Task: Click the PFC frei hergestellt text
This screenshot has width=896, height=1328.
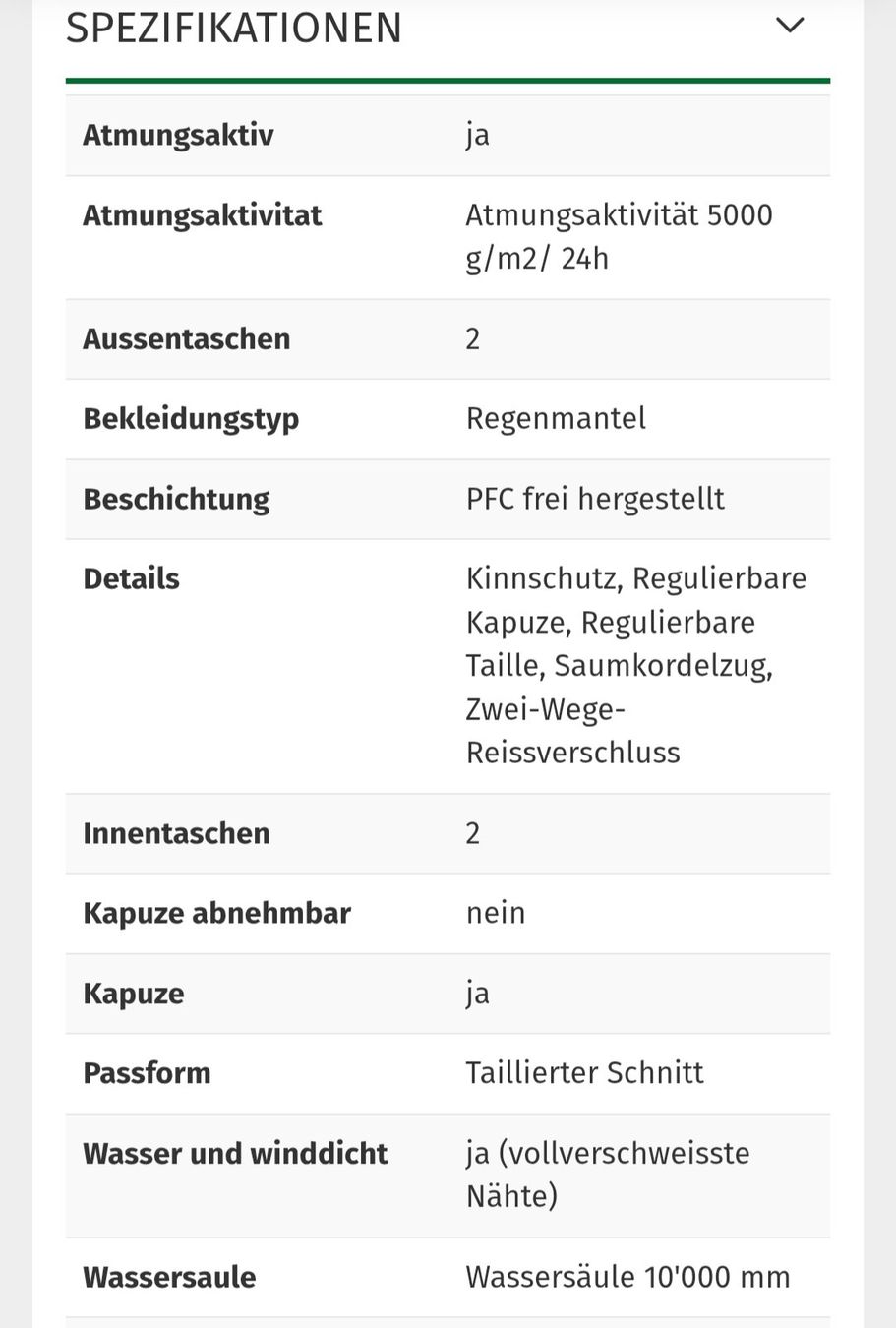Action: 595,499
